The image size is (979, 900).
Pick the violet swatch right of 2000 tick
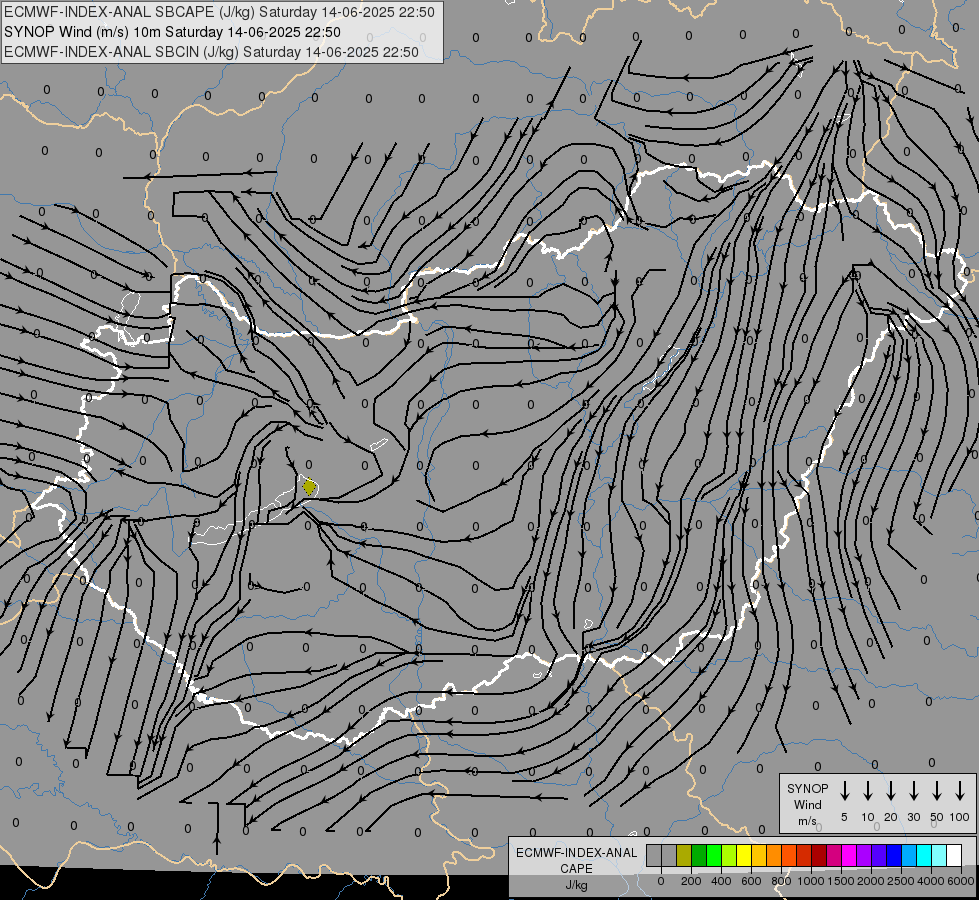(x=879, y=855)
